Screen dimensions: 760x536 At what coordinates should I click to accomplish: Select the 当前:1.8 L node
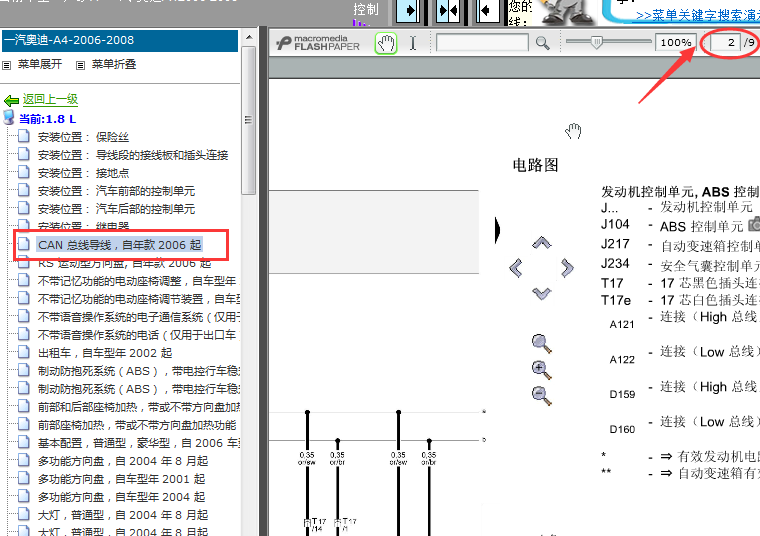pyautogui.click(x=48, y=119)
